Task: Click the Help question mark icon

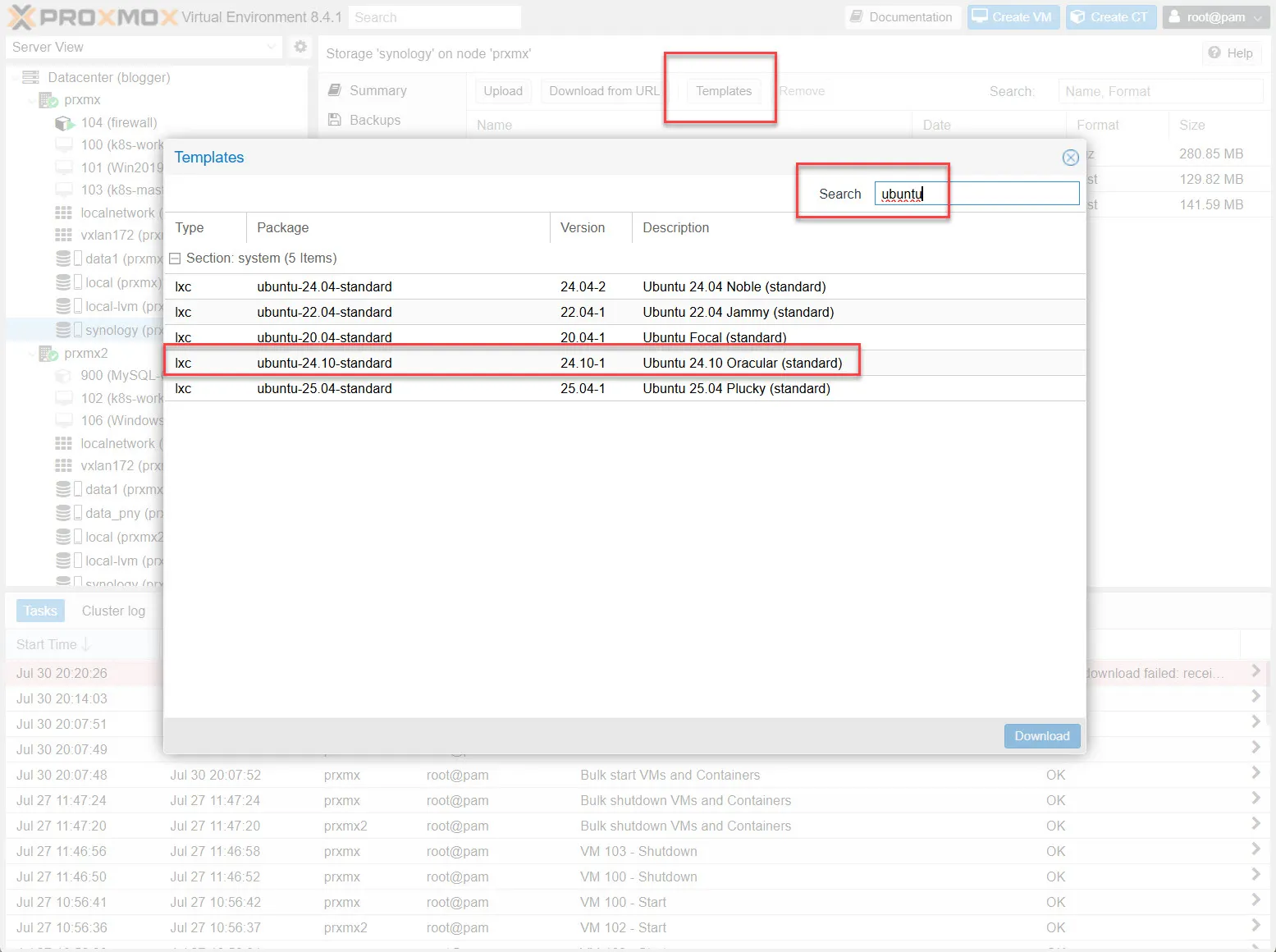Action: [1214, 53]
